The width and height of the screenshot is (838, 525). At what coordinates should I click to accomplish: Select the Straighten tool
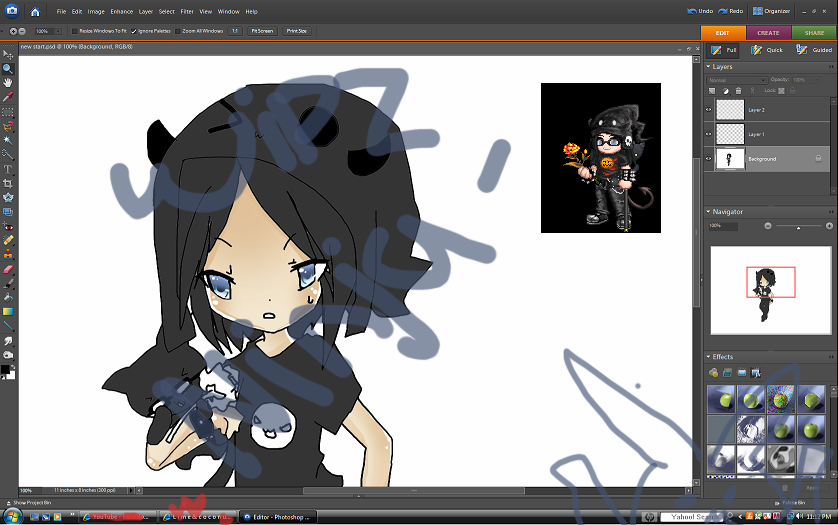[8, 212]
